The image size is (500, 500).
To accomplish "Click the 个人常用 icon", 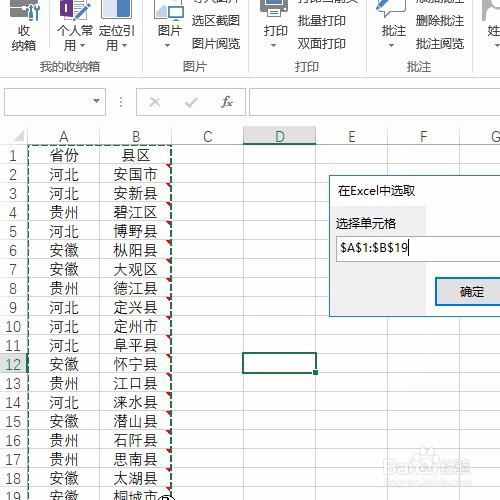I will pyautogui.click(x=74, y=9).
